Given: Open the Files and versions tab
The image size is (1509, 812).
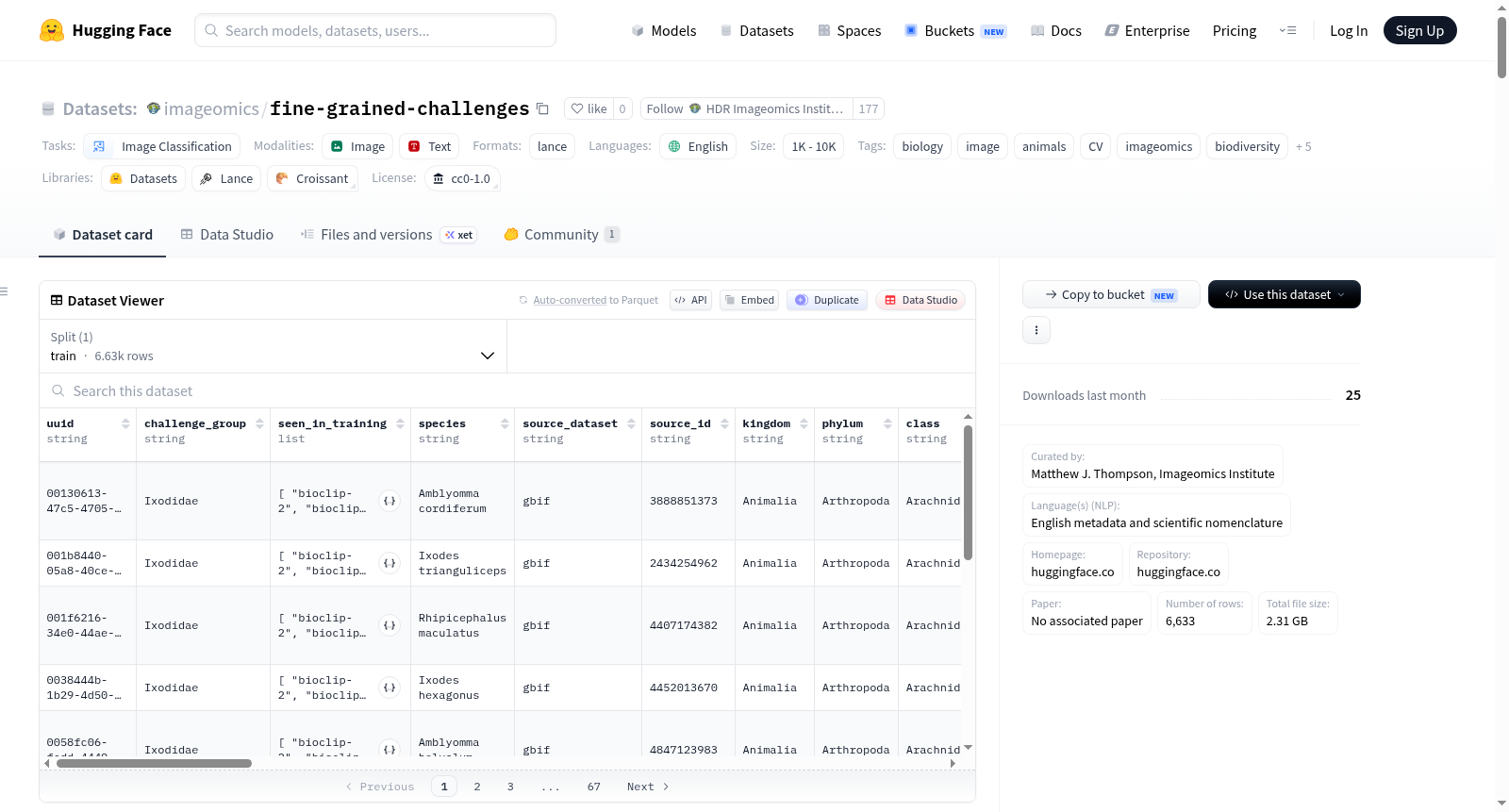Looking at the screenshot, I should [x=389, y=234].
